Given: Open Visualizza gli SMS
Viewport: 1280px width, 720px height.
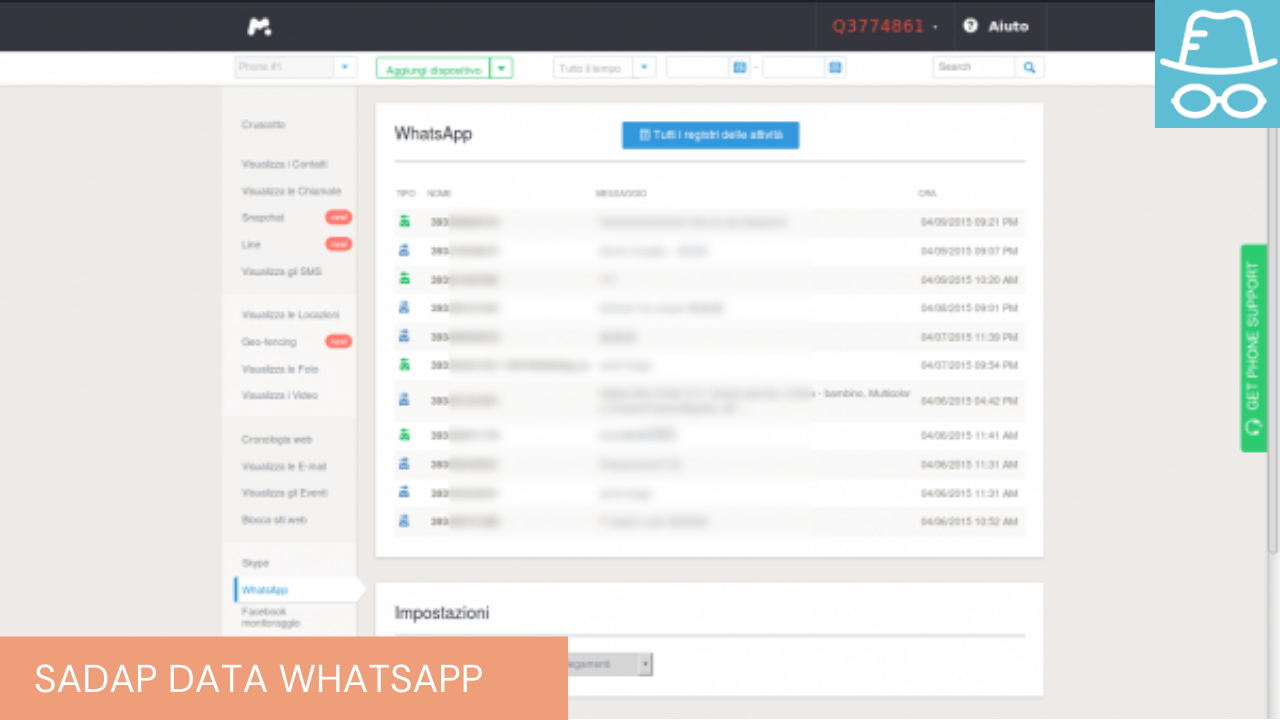Looking at the screenshot, I should click(x=281, y=271).
